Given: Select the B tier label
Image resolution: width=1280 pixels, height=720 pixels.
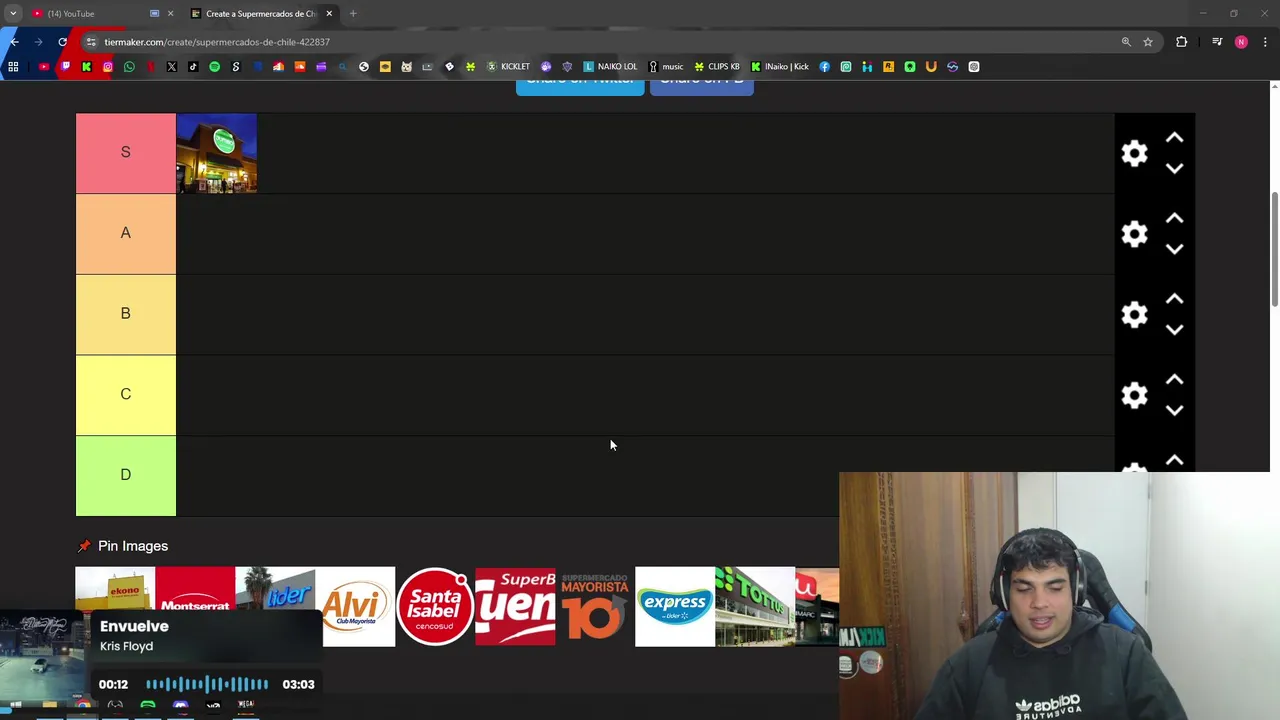Looking at the screenshot, I should 125,315.
